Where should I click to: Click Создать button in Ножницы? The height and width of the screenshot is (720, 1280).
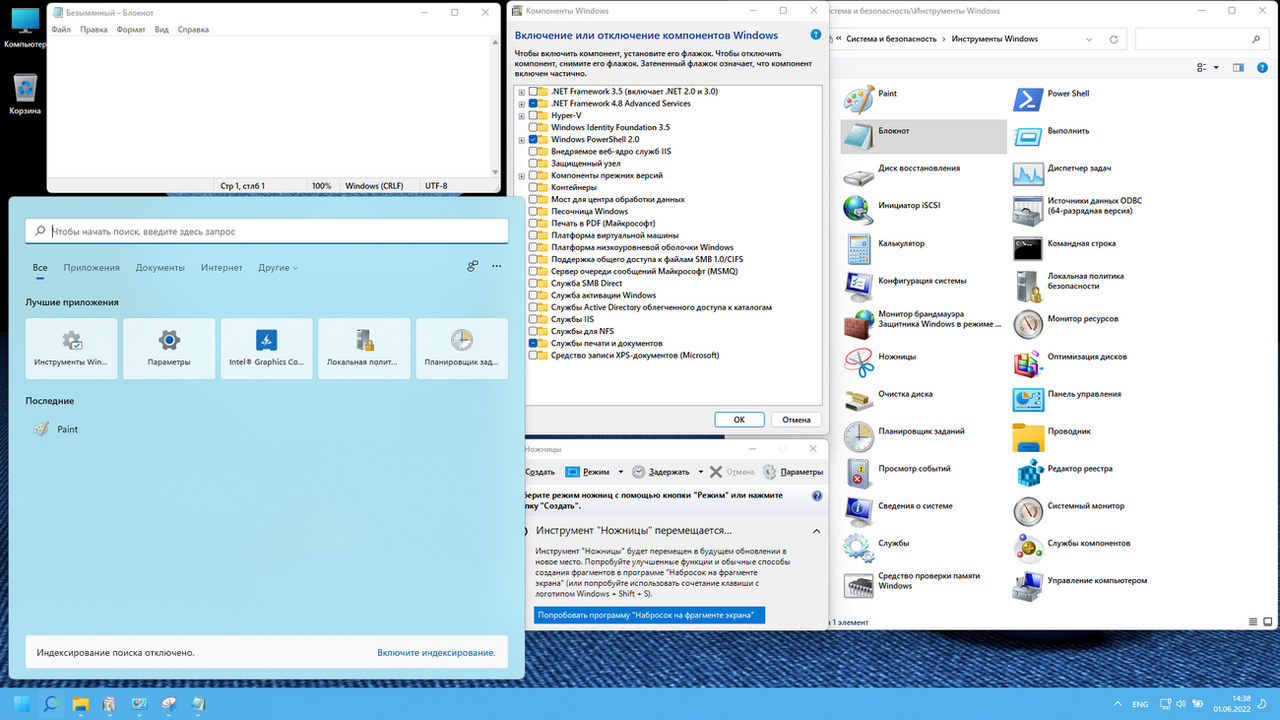click(x=539, y=472)
